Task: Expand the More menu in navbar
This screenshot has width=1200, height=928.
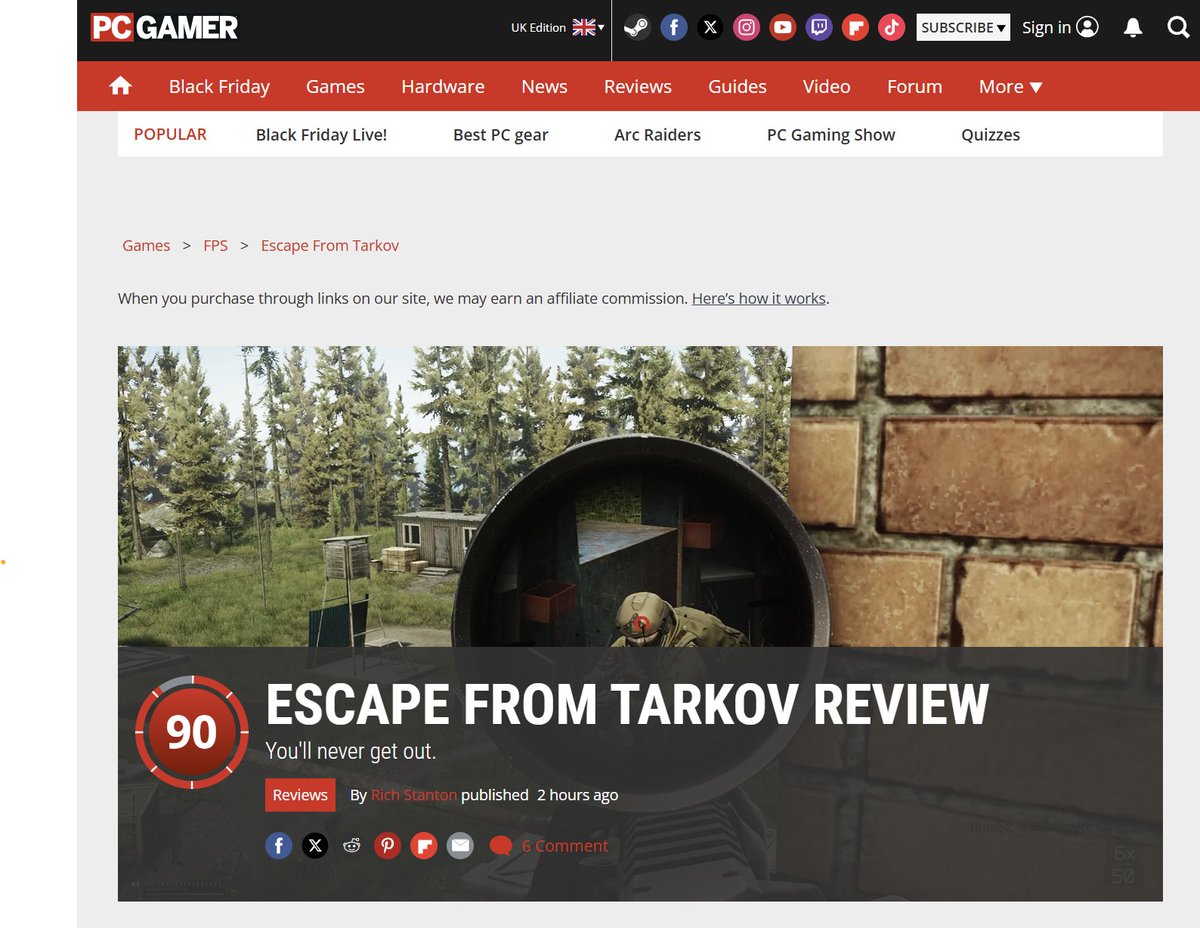Action: click(1010, 87)
